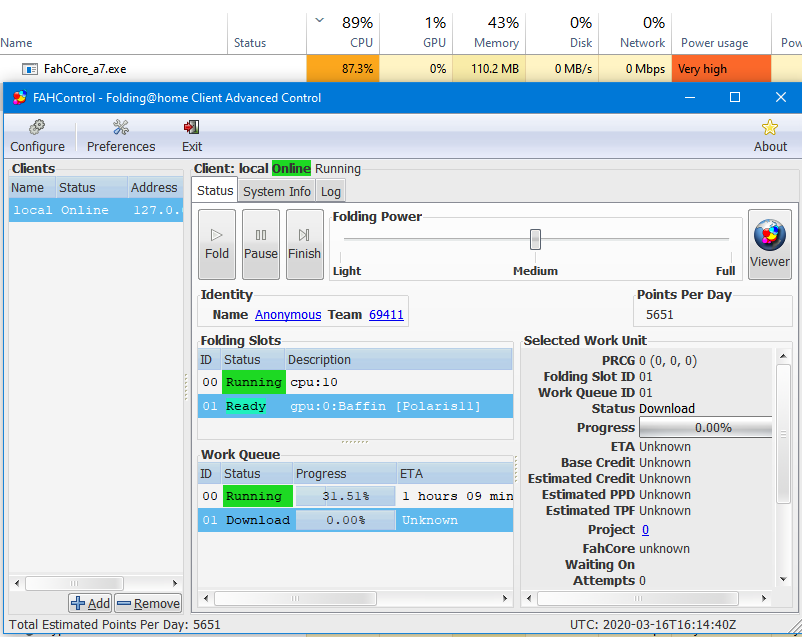The width and height of the screenshot is (802, 637).
Task: Maximize the FAHControl window
Action: pyautogui.click(x=735, y=97)
